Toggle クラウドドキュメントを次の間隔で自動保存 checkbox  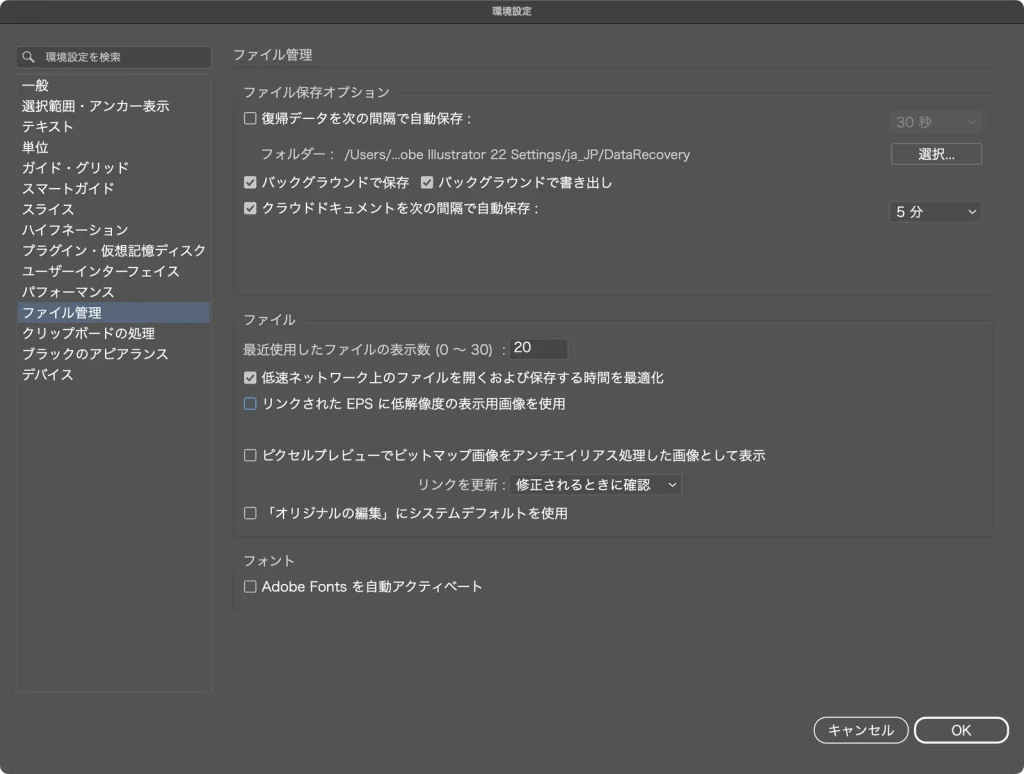click(x=250, y=208)
